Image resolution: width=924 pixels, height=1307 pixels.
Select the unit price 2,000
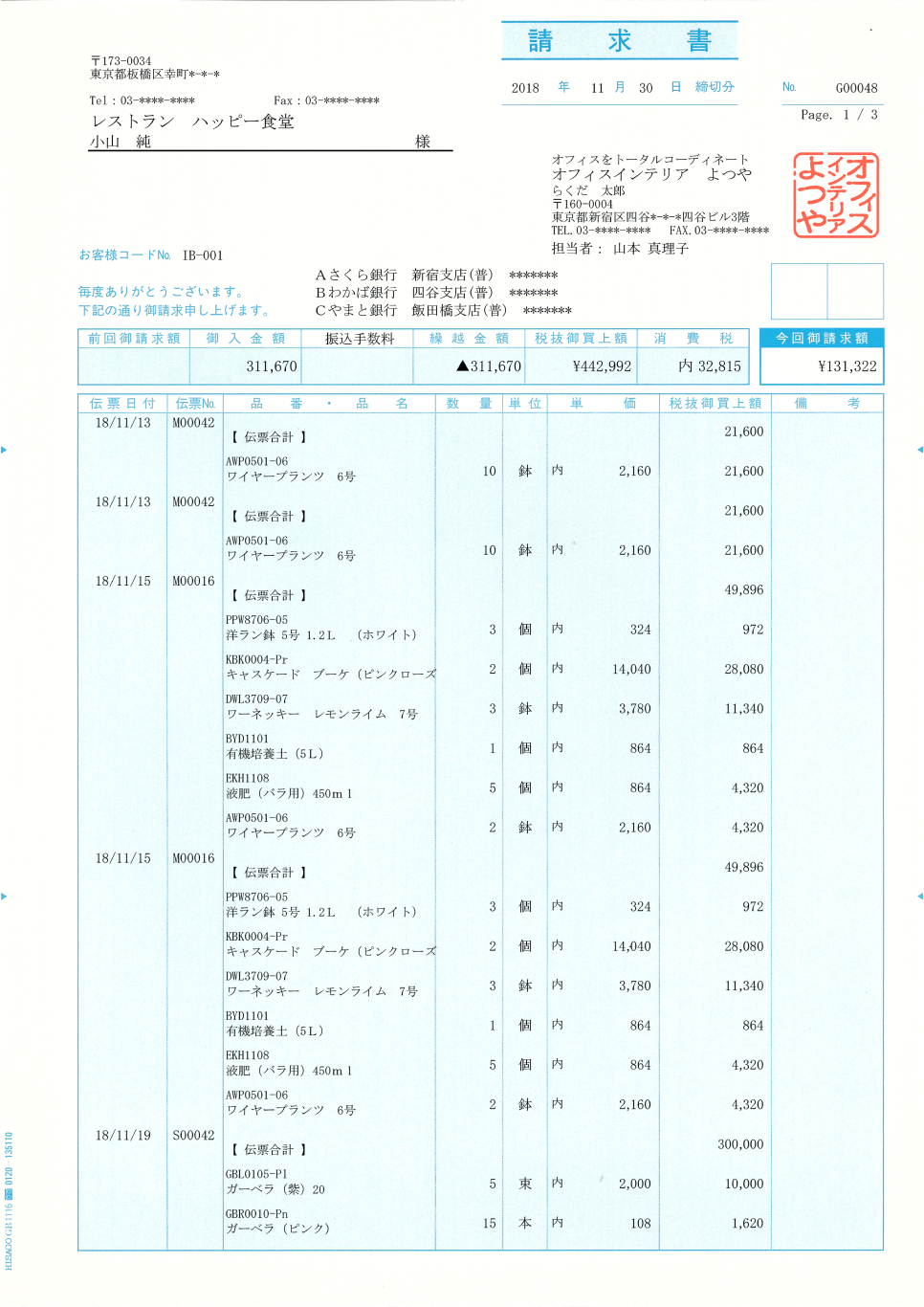click(635, 1184)
